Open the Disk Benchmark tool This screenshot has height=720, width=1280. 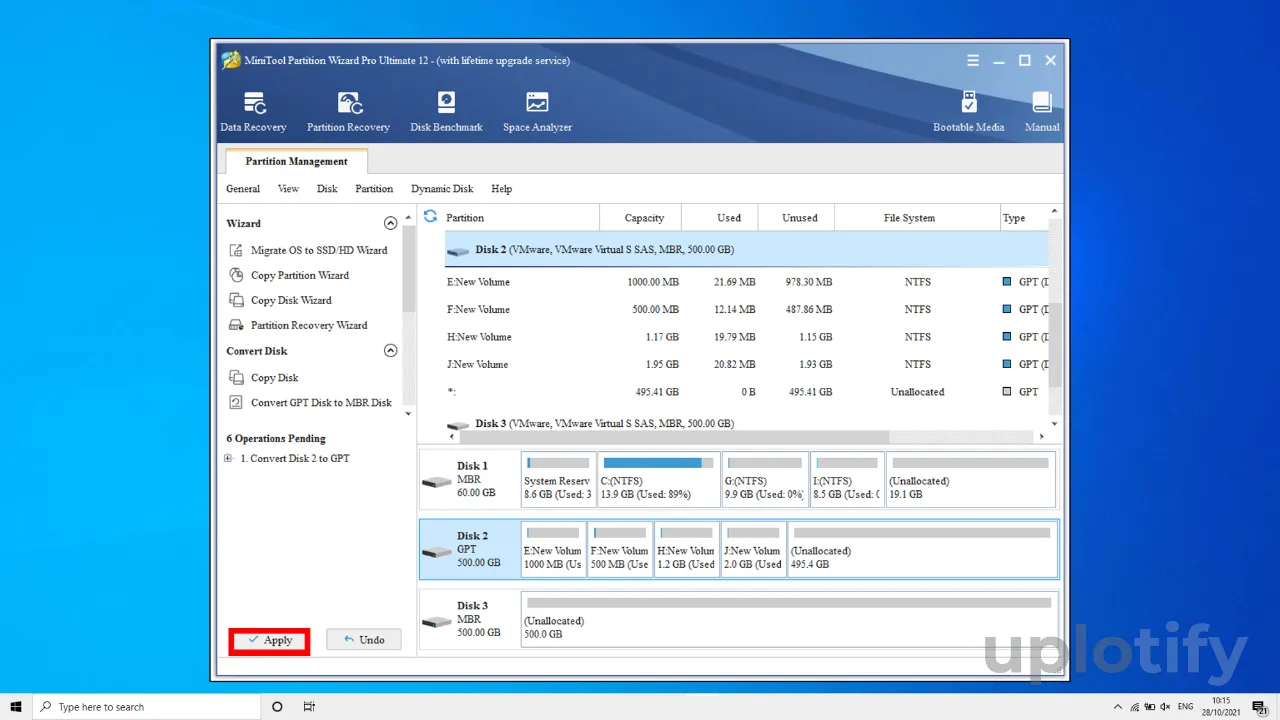[446, 111]
